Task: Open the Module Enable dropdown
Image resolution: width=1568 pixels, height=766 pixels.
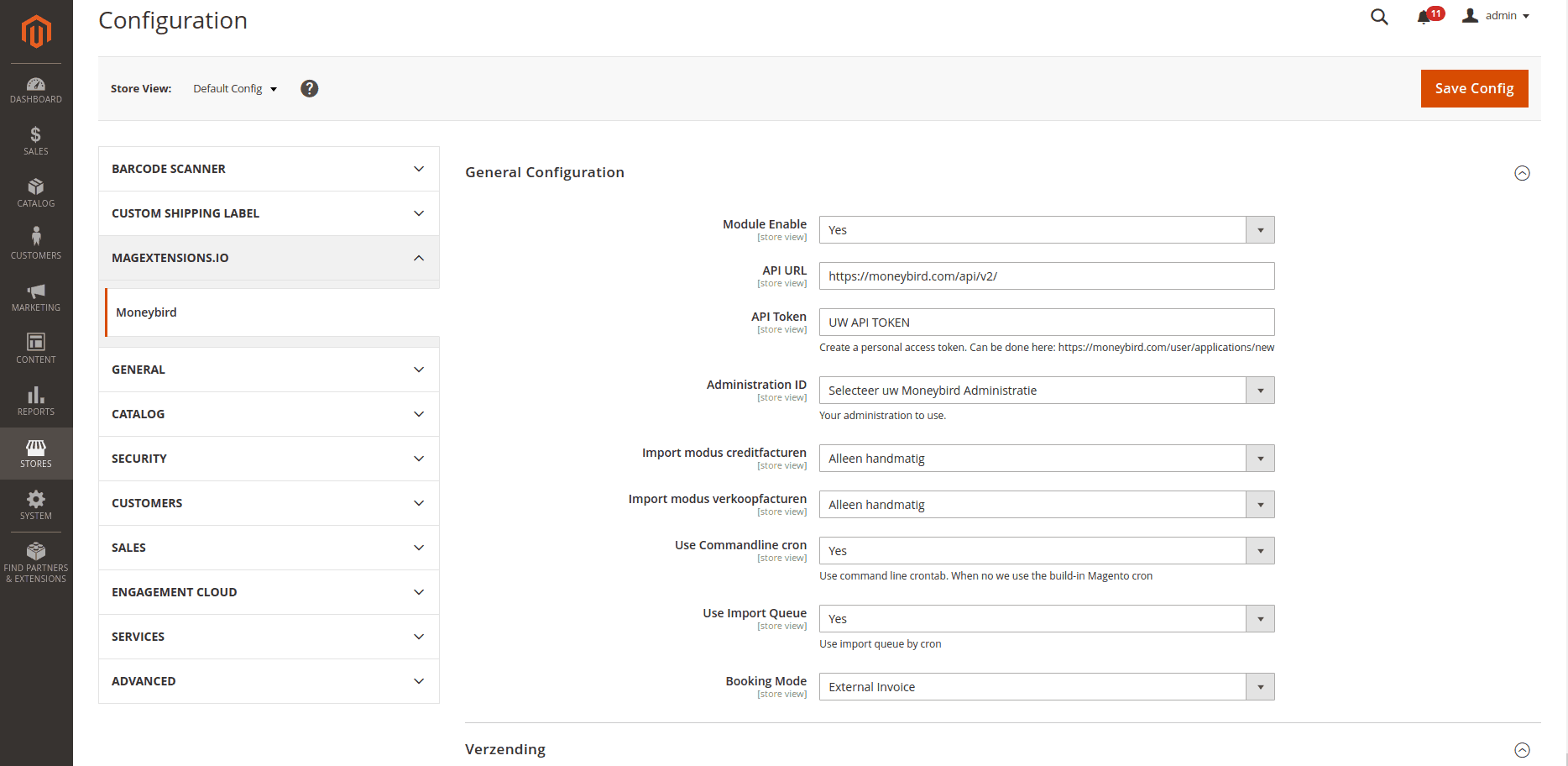Action: click(x=1047, y=230)
